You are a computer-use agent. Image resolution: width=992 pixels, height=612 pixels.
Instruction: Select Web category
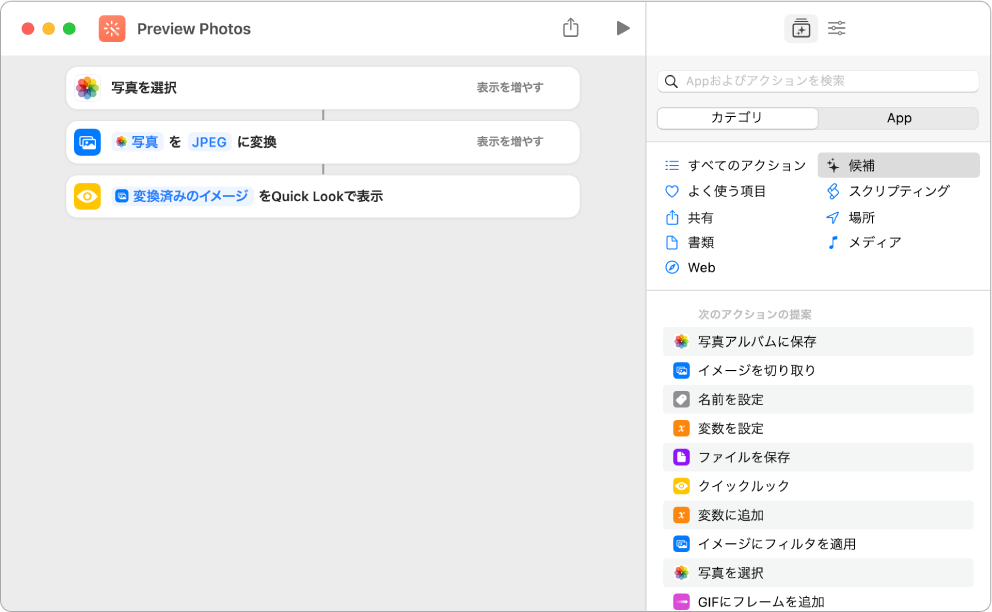690,268
